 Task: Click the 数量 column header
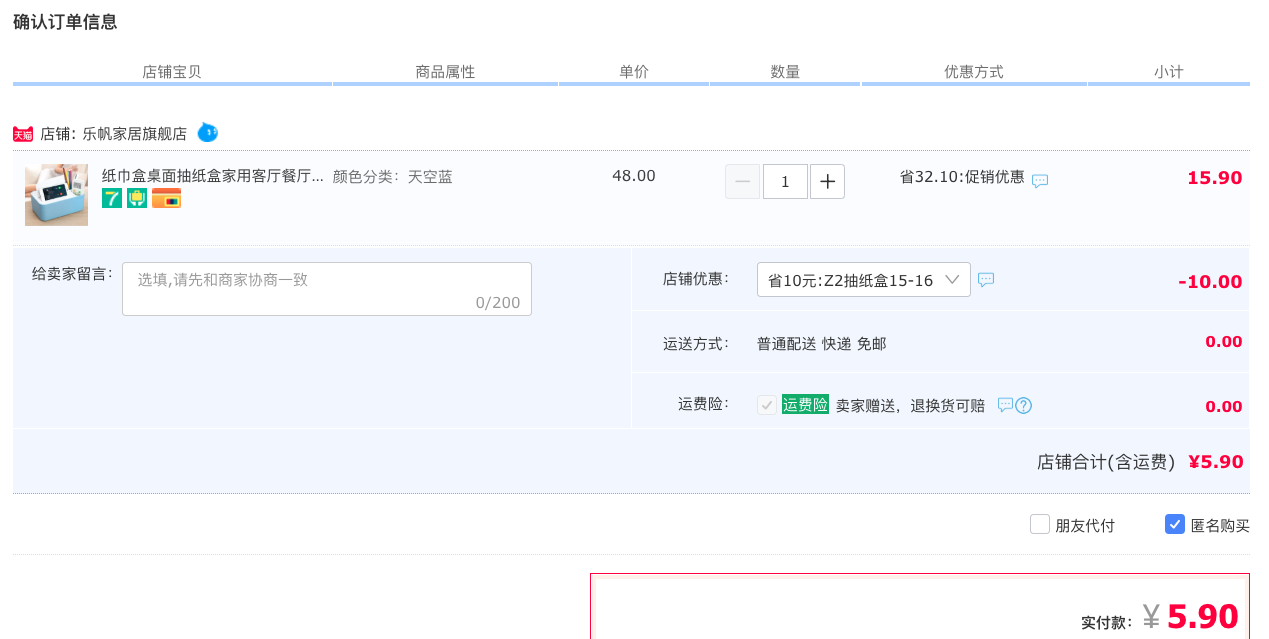(x=785, y=72)
